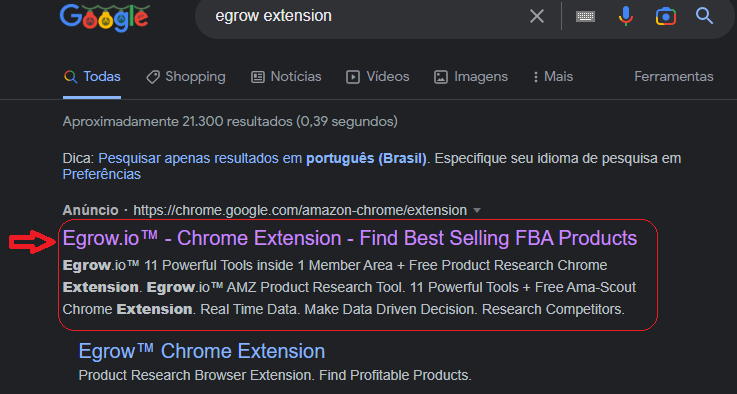737x394 pixels.
Task: Clear the search box with the X icon
Action: (537, 16)
